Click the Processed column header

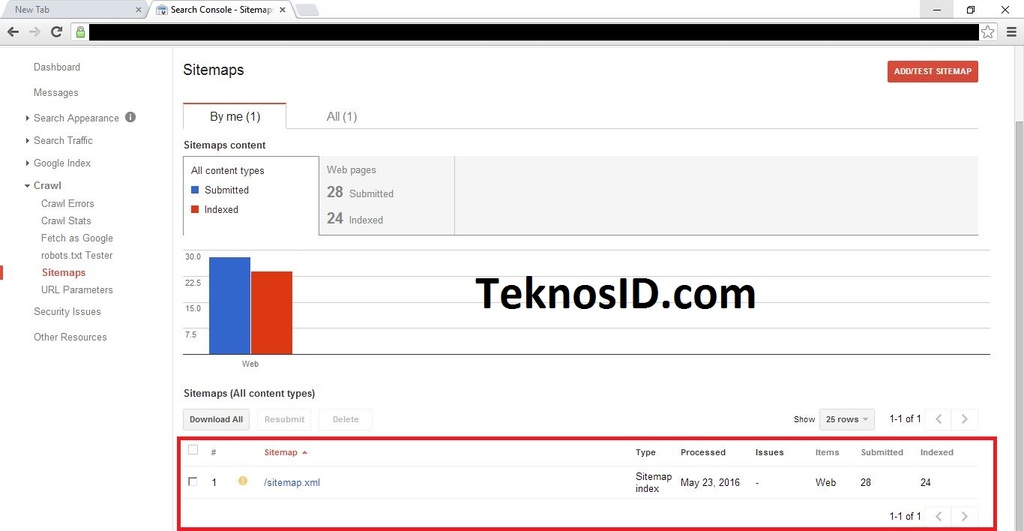(703, 452)
